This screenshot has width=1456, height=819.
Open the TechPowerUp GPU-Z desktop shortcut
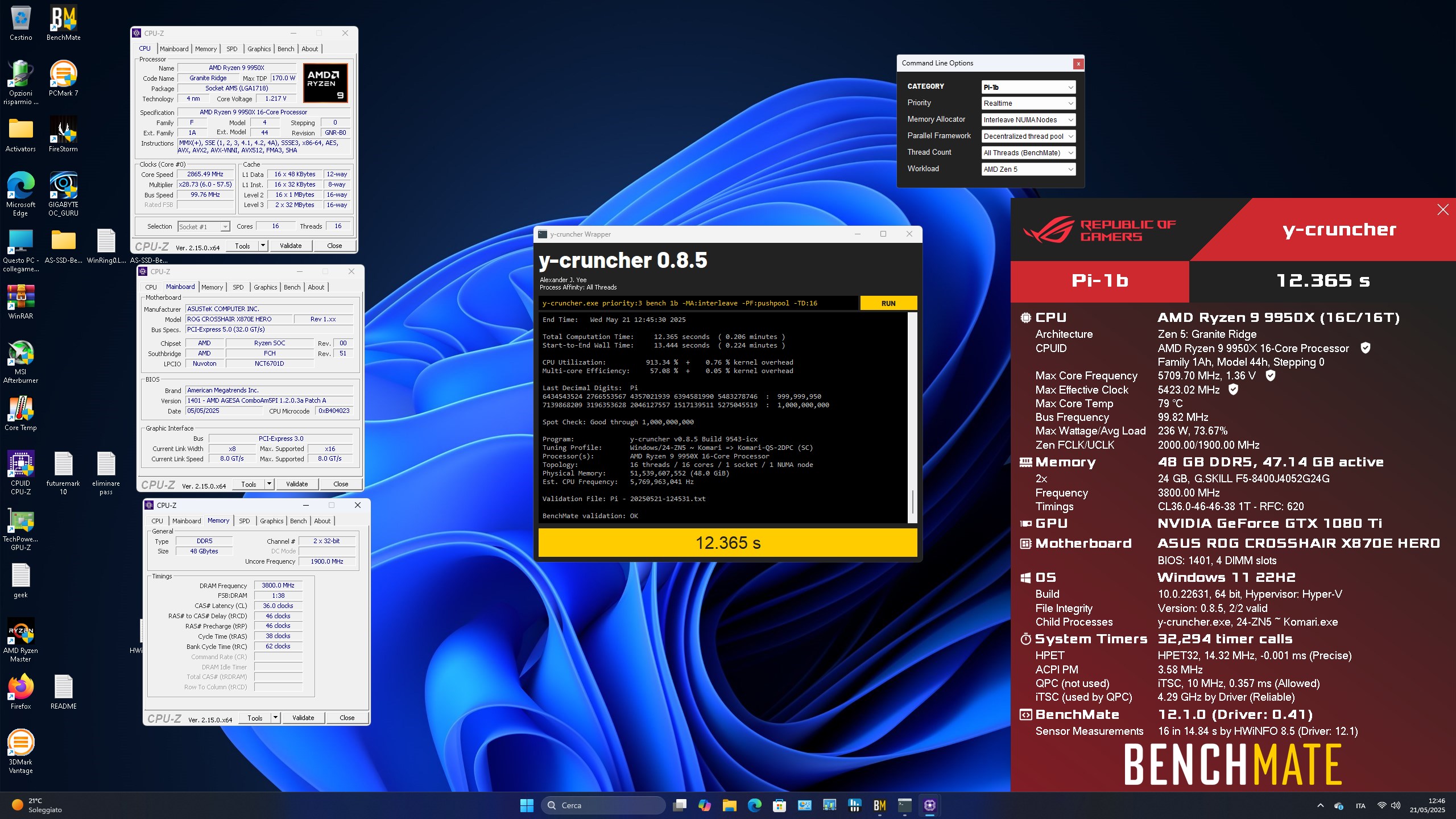click(x=20, y=528)
